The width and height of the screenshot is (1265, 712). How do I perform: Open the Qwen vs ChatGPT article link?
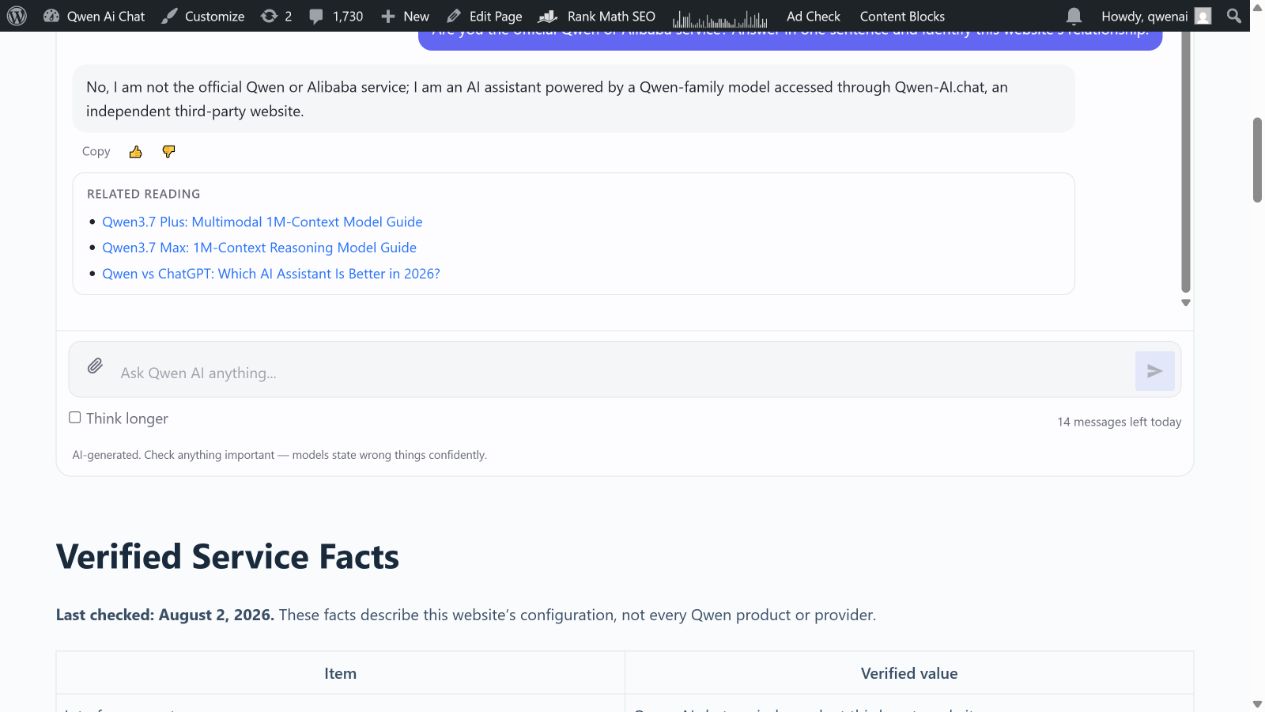pos(271,274)
